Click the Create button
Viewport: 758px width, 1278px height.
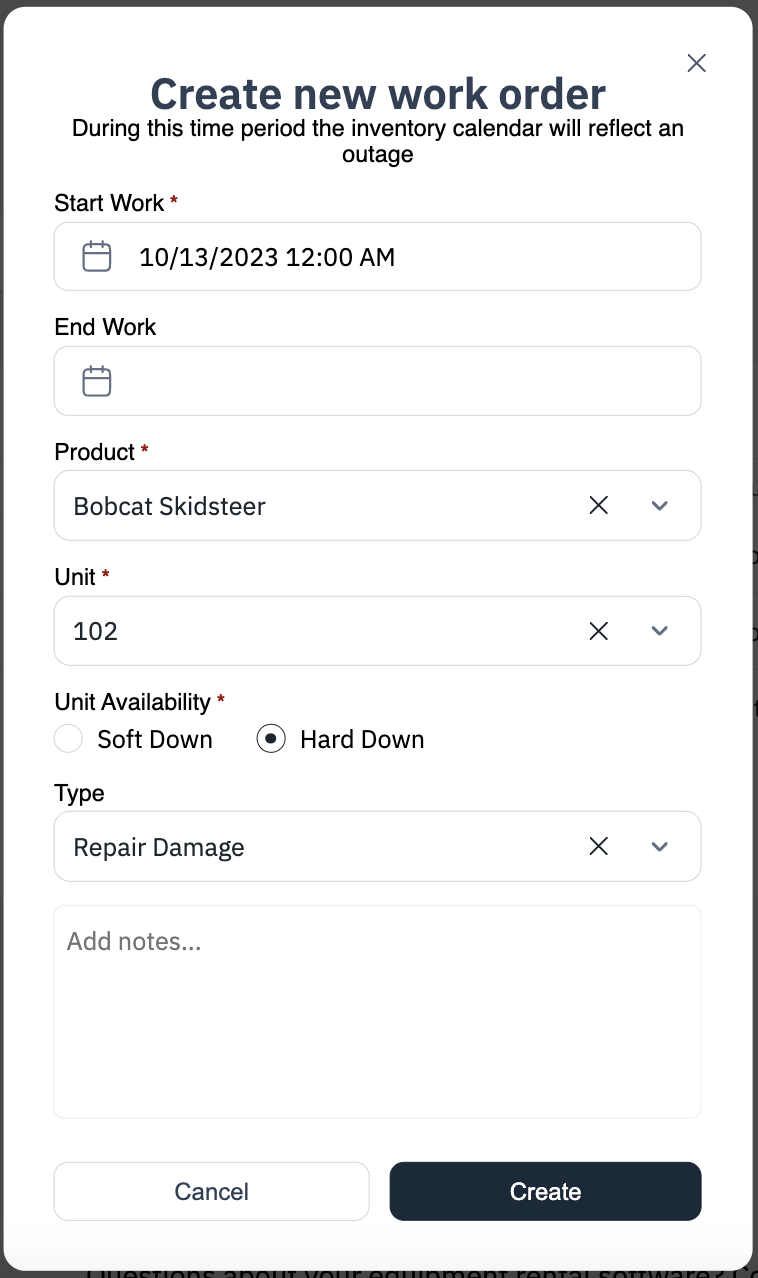(545, 1191)
